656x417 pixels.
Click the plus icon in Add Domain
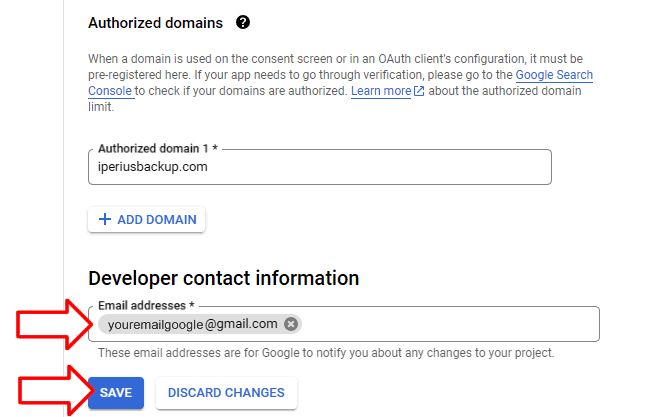[x=105, y=219]
